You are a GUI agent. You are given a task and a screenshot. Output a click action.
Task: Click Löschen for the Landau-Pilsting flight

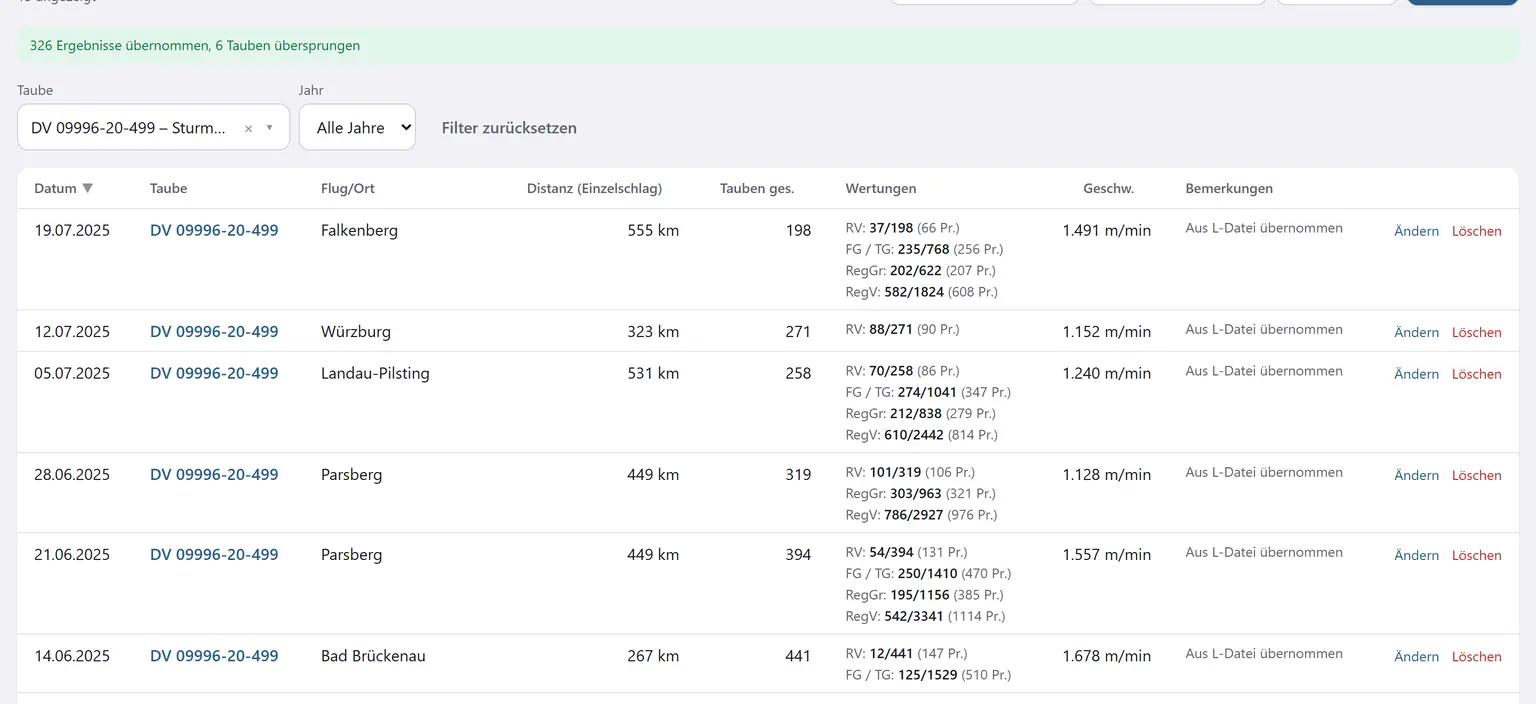coord(1477,374)
